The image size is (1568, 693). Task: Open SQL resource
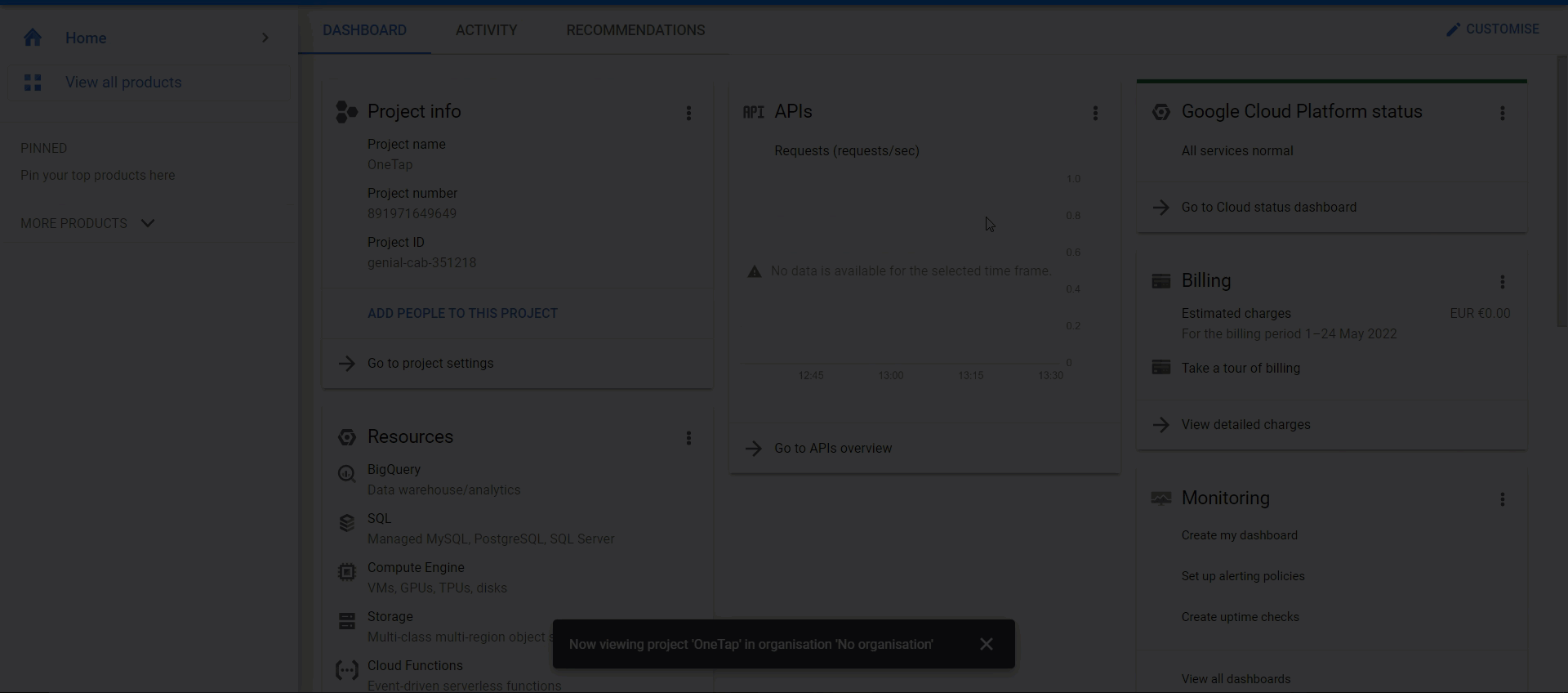[x=379, y=519]
